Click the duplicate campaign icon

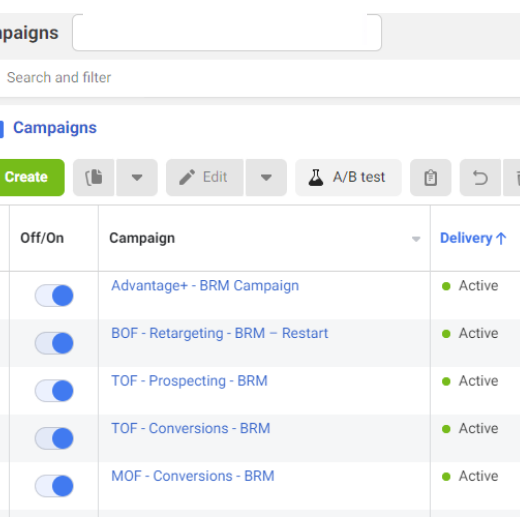point(94,177)
